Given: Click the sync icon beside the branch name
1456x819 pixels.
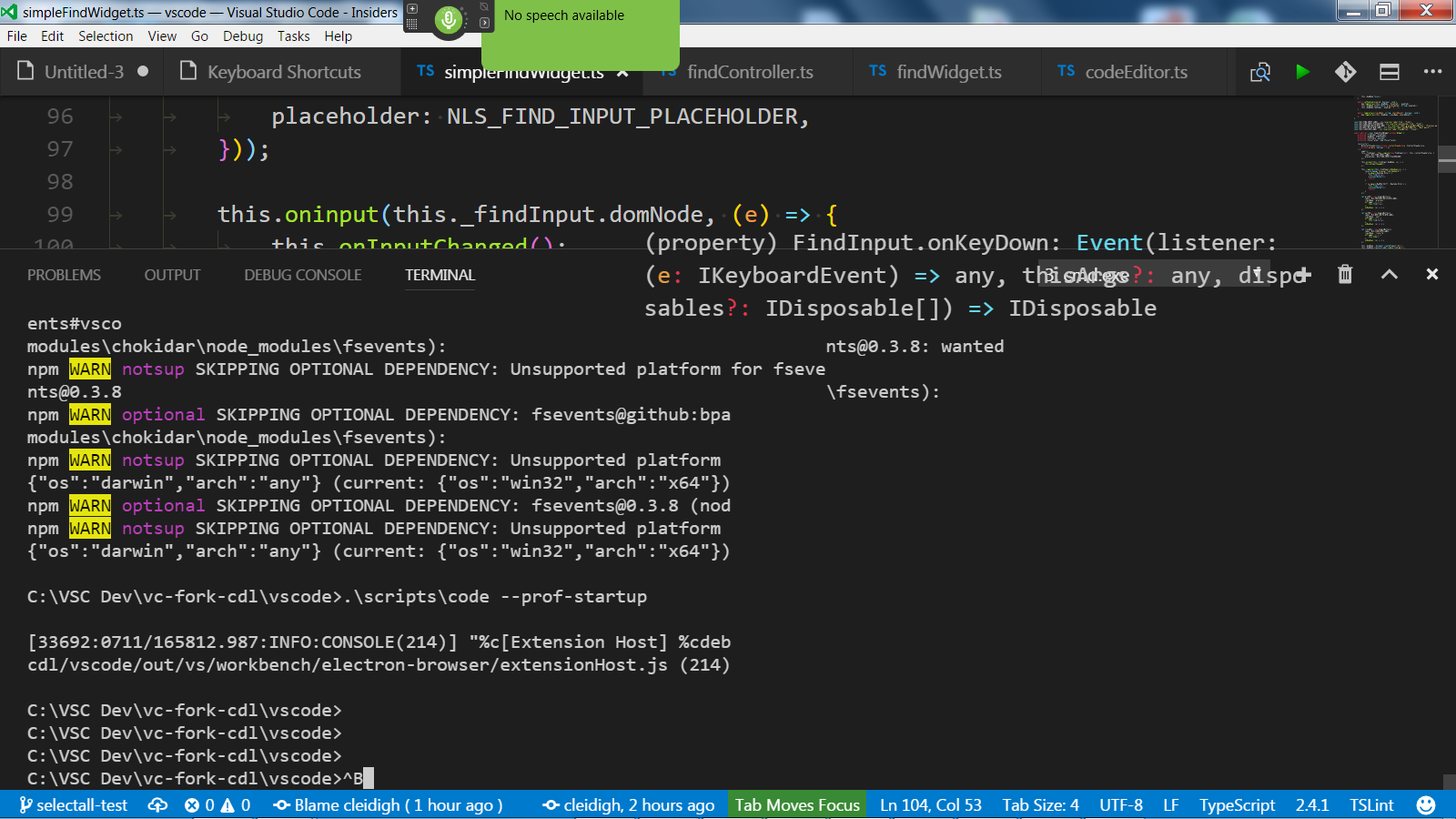Looking at the screenshot, I should (x=157, y=804).
